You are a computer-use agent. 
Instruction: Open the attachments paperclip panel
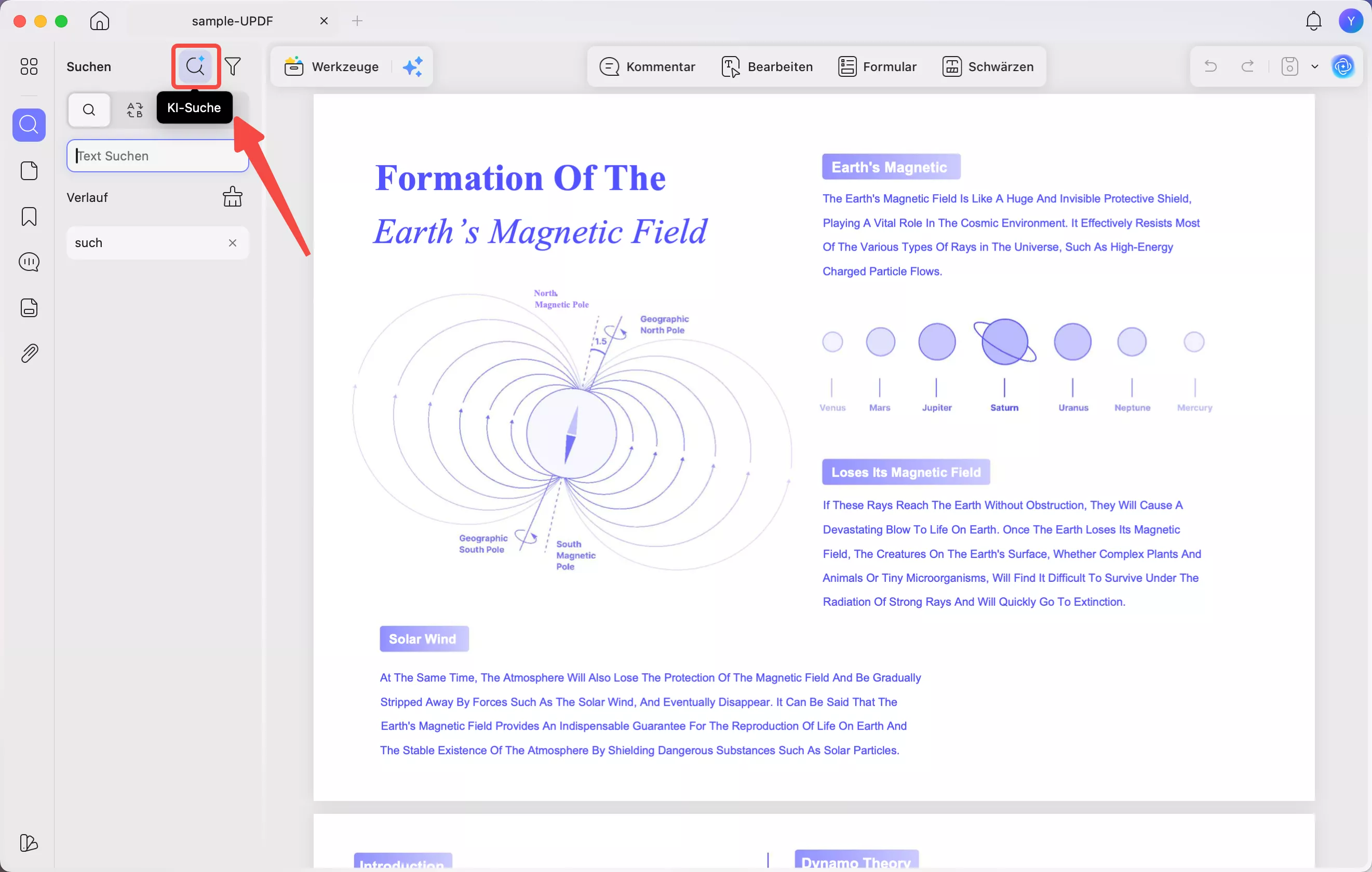click(x=29, y=353)
